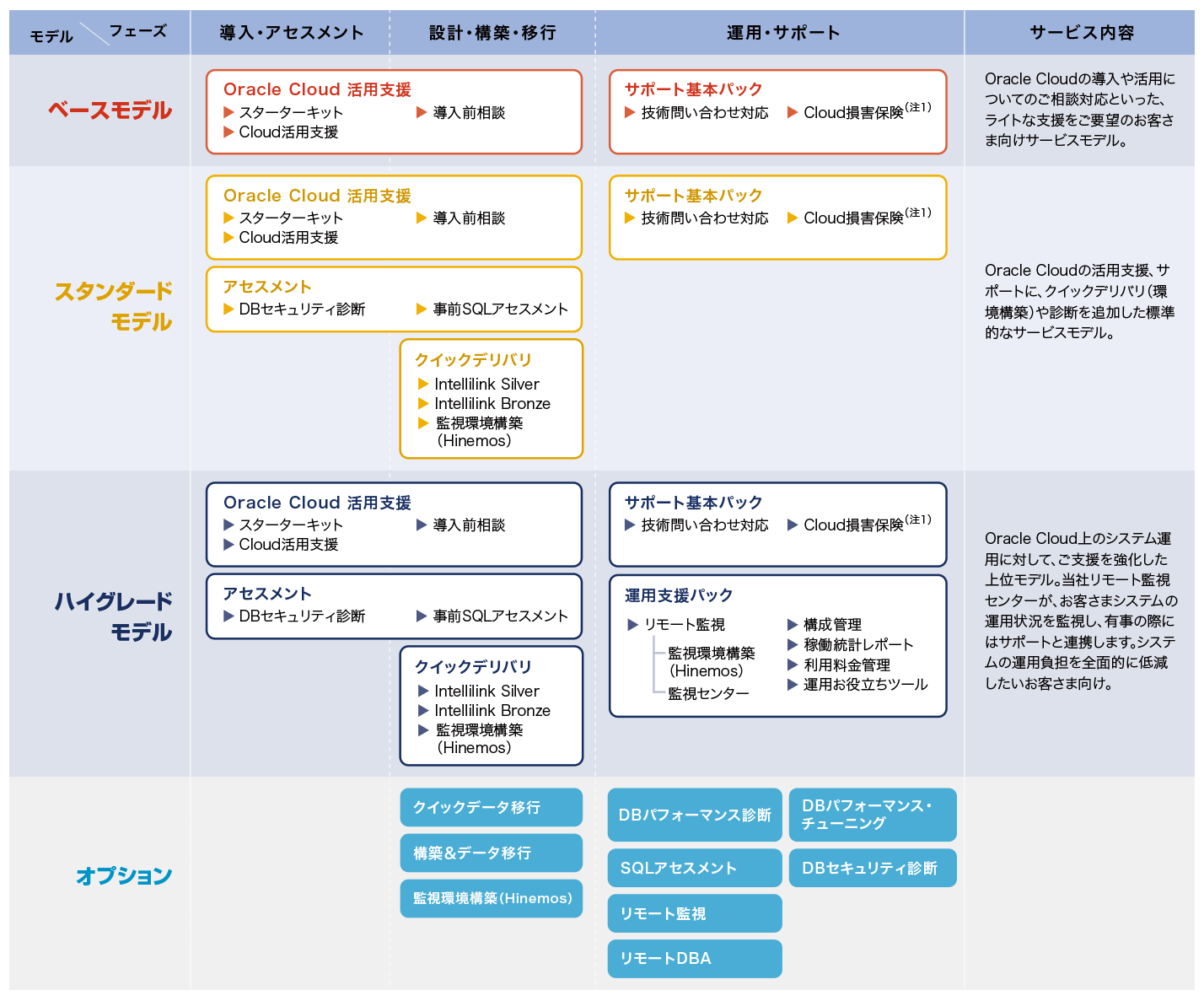This screenshot has width=1204, height=1001.
Task: Select the オプション row label
Action: coord(124,876)
